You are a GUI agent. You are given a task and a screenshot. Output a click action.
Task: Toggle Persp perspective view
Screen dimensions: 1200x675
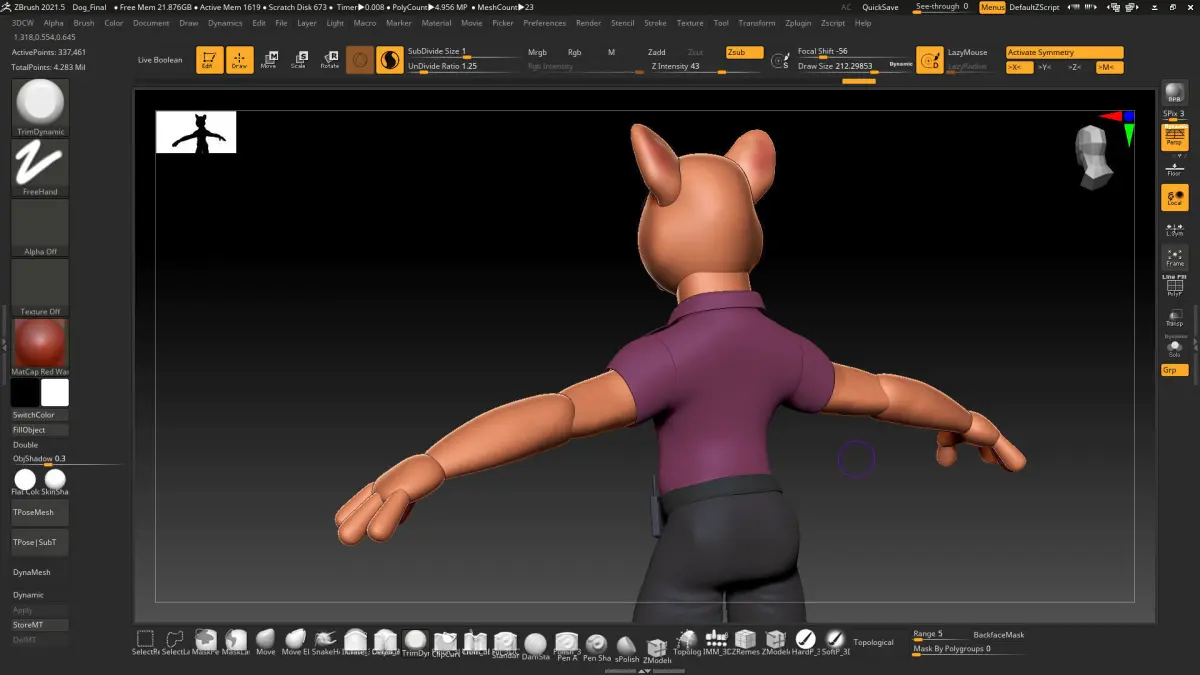(x=1174, y=137)
